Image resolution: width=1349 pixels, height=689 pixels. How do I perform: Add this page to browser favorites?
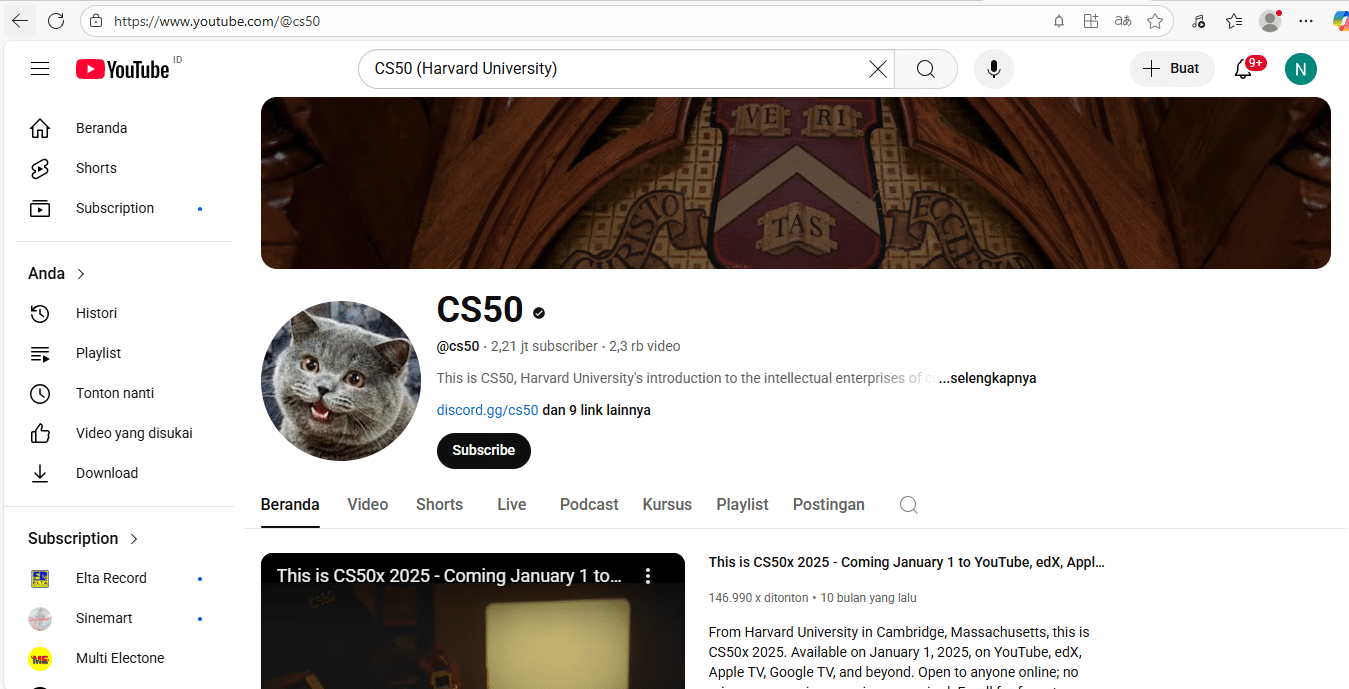pos(1155,21)
